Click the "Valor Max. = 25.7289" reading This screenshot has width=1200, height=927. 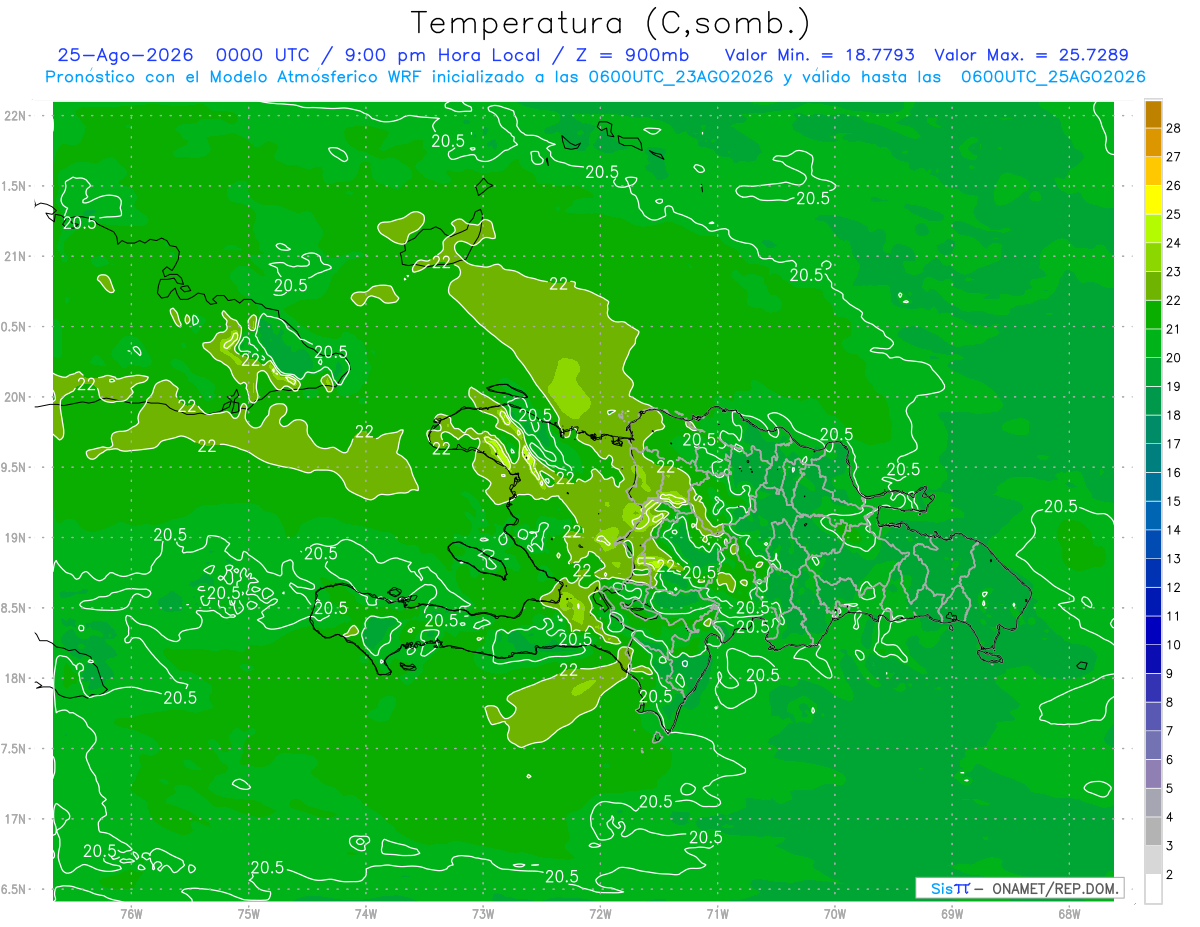(1031, 55)
